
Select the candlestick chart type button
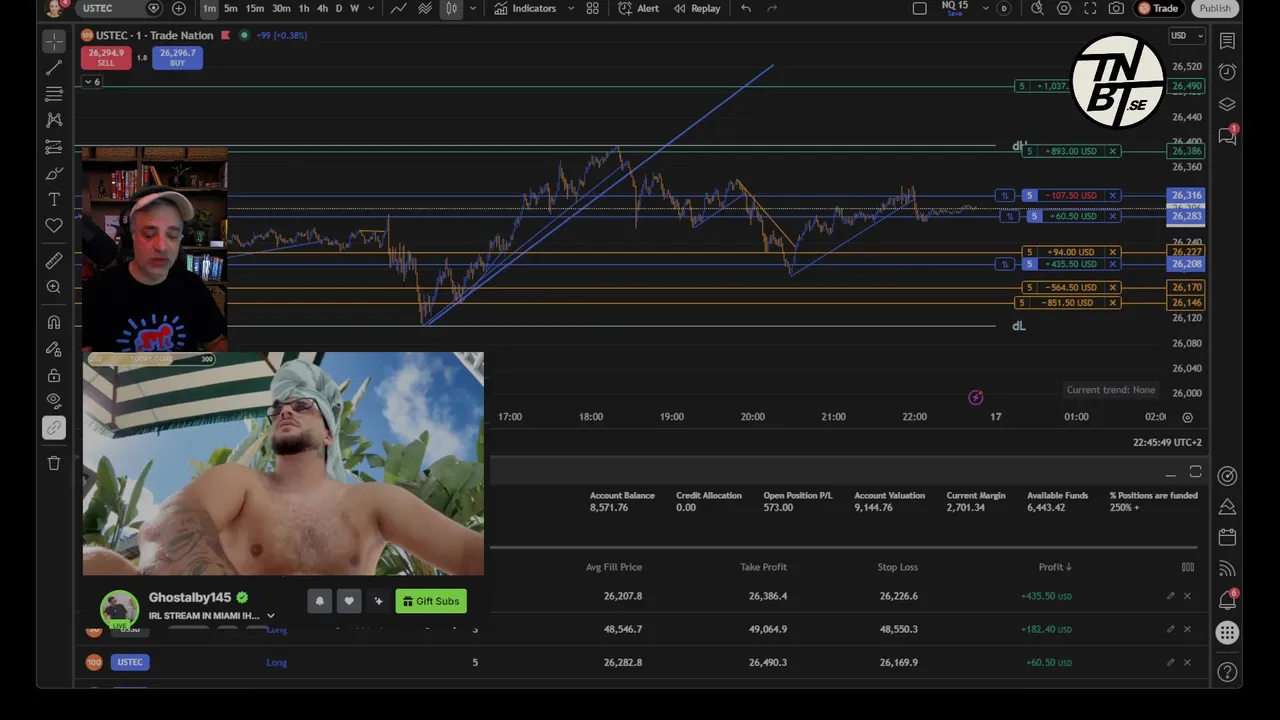[x=451, y=8]
